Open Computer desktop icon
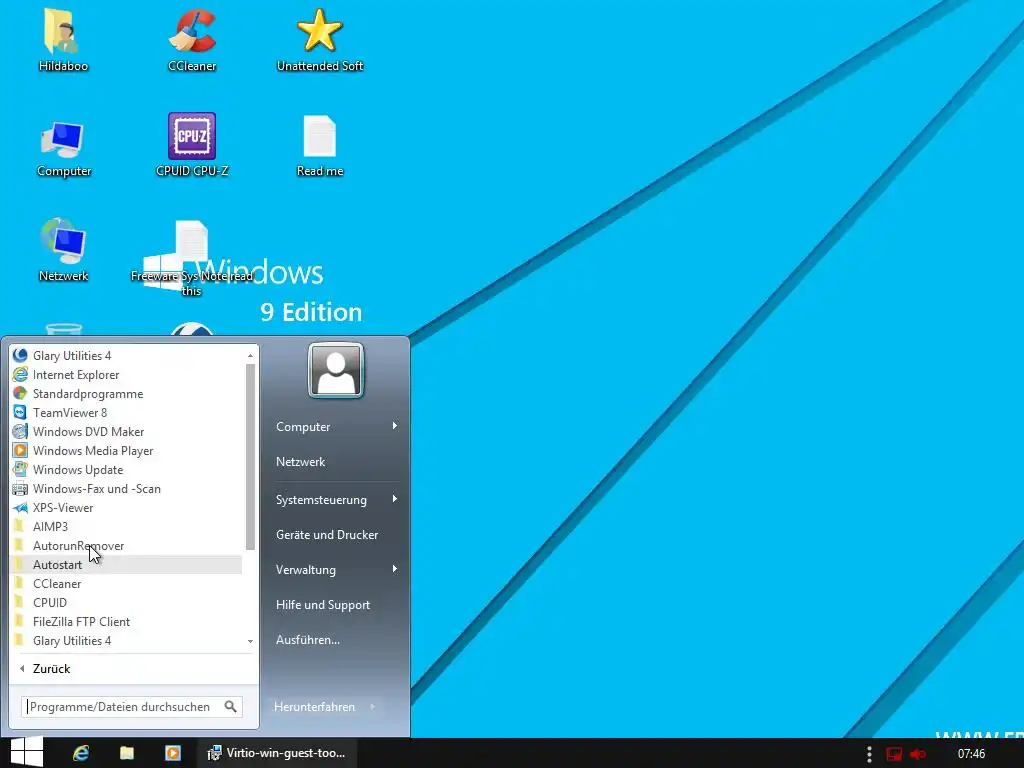Viewport: 1024px width, 768px height. (x=63, y=148)
